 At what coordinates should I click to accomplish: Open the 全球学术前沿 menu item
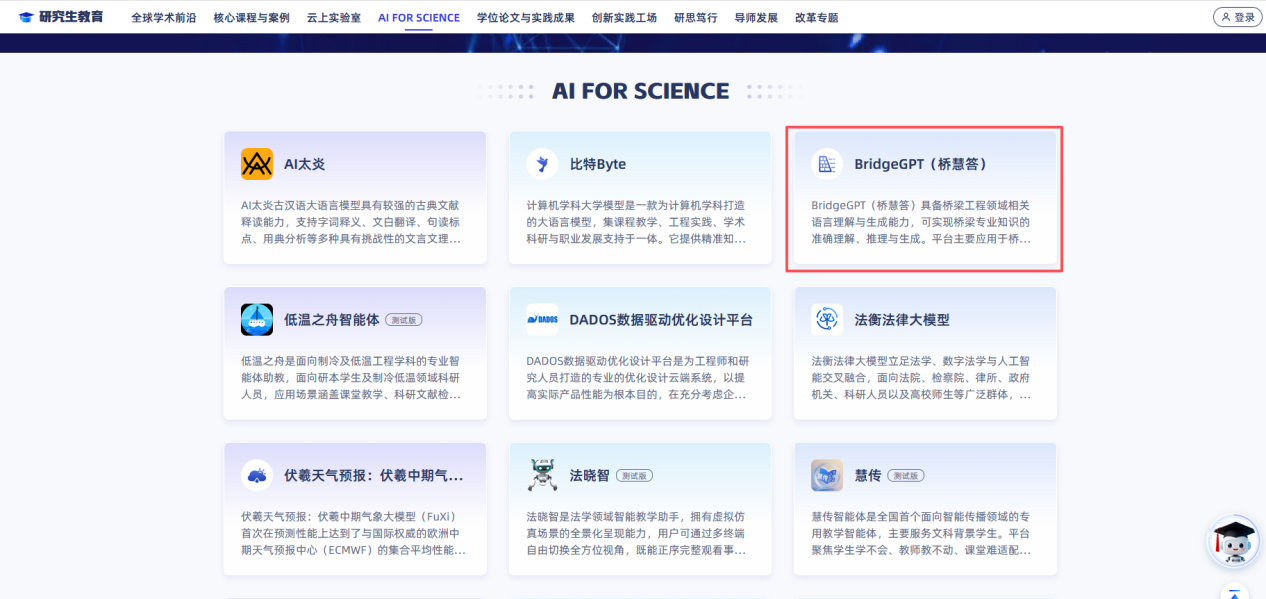(x=164, y=18)
